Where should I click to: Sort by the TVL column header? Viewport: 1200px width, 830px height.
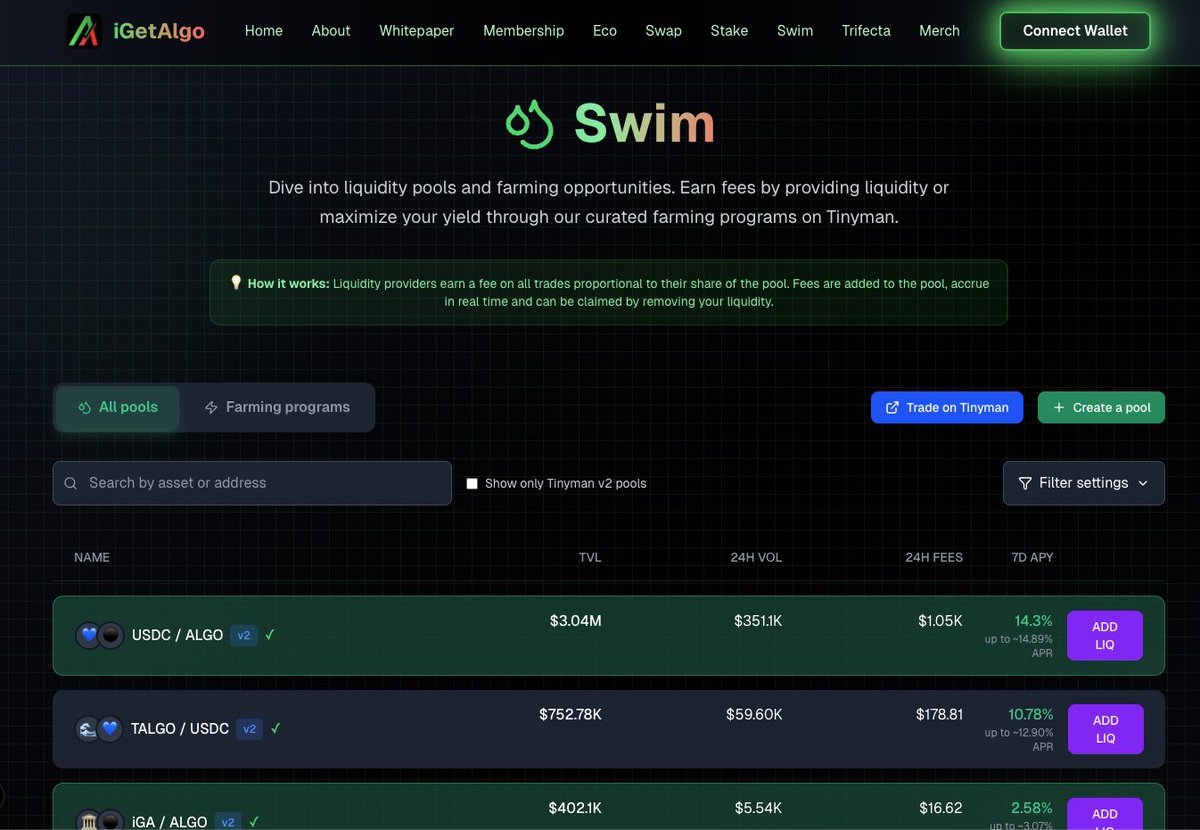tap(590, 557)
